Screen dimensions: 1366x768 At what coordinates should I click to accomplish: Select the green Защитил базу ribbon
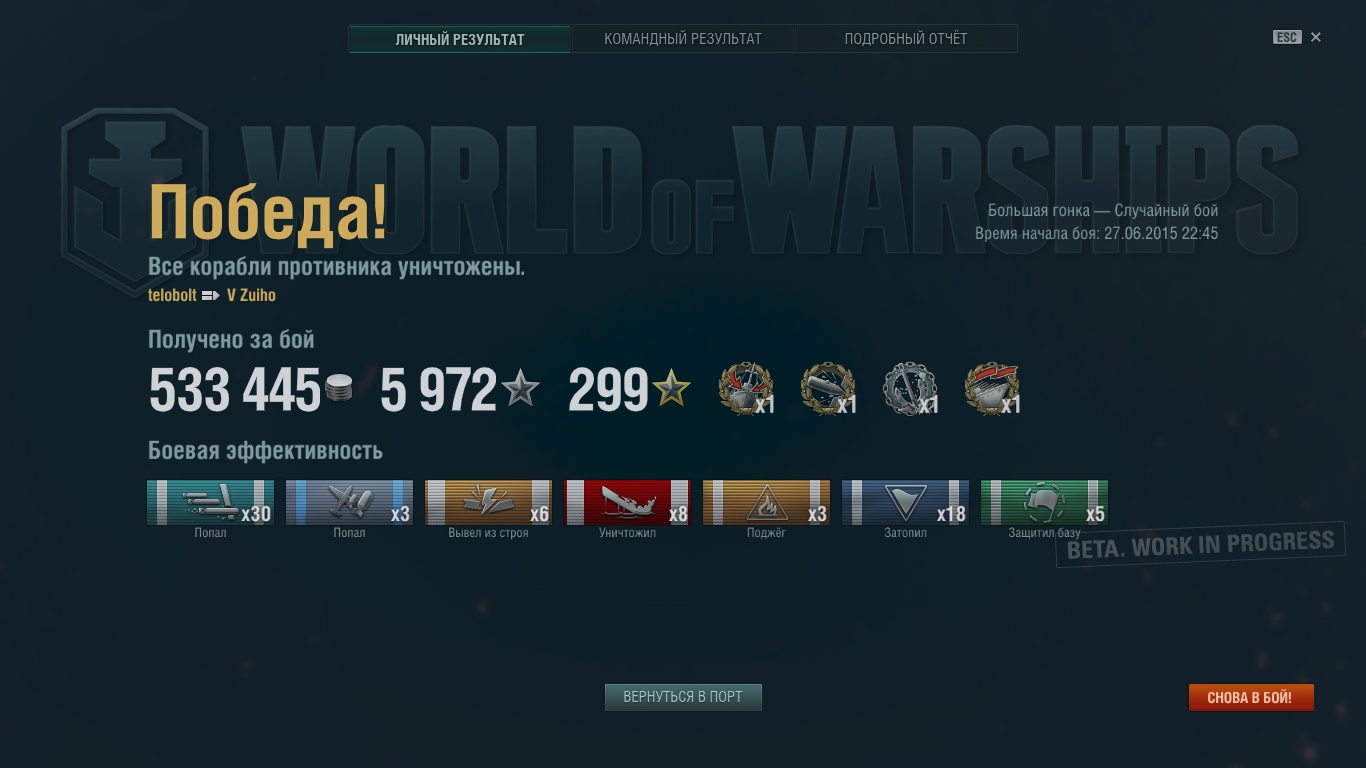click(1044, 502)
